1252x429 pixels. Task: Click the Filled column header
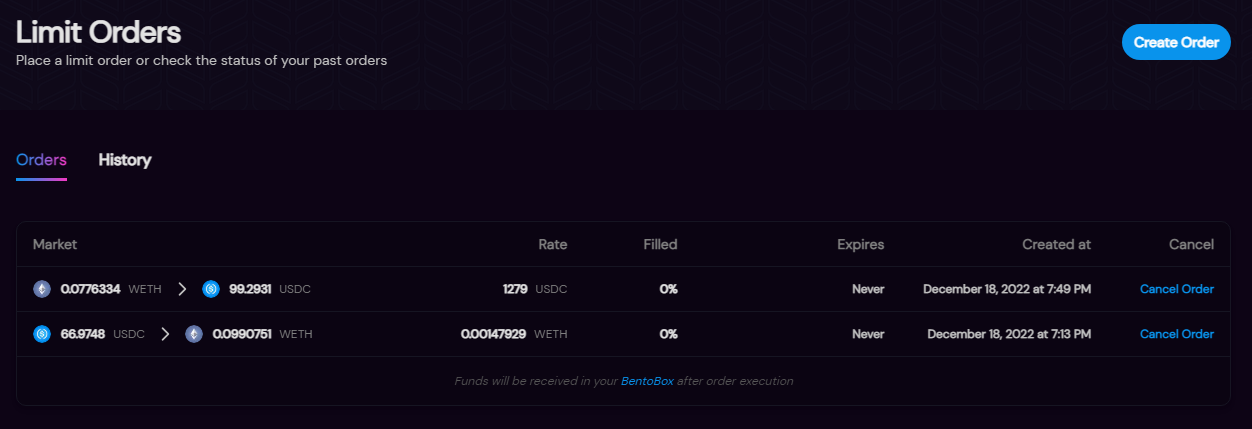[660, 244]
